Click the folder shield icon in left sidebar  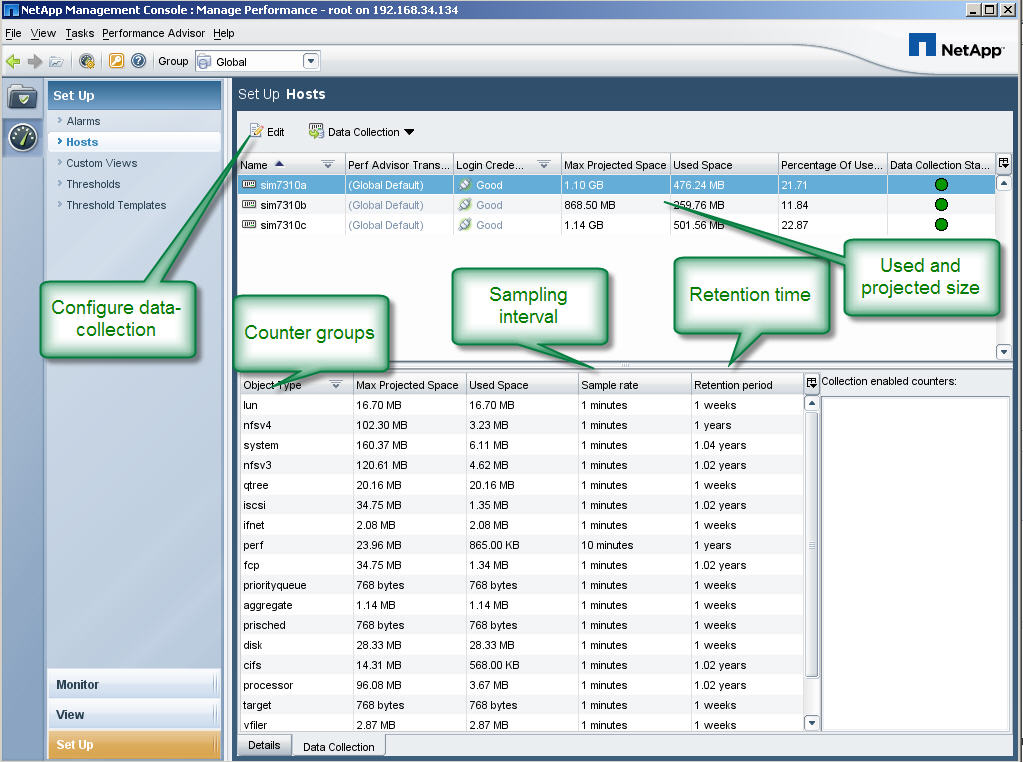(22, 98)
